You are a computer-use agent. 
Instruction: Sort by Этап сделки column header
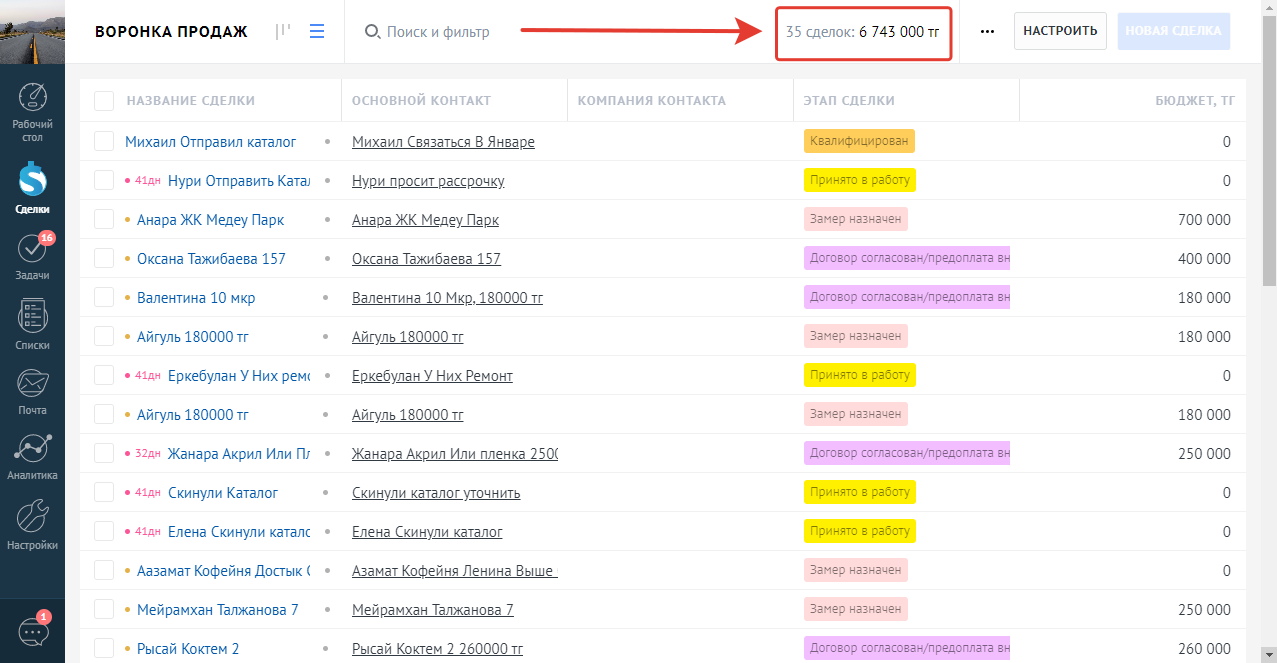(x=849, y=101)
